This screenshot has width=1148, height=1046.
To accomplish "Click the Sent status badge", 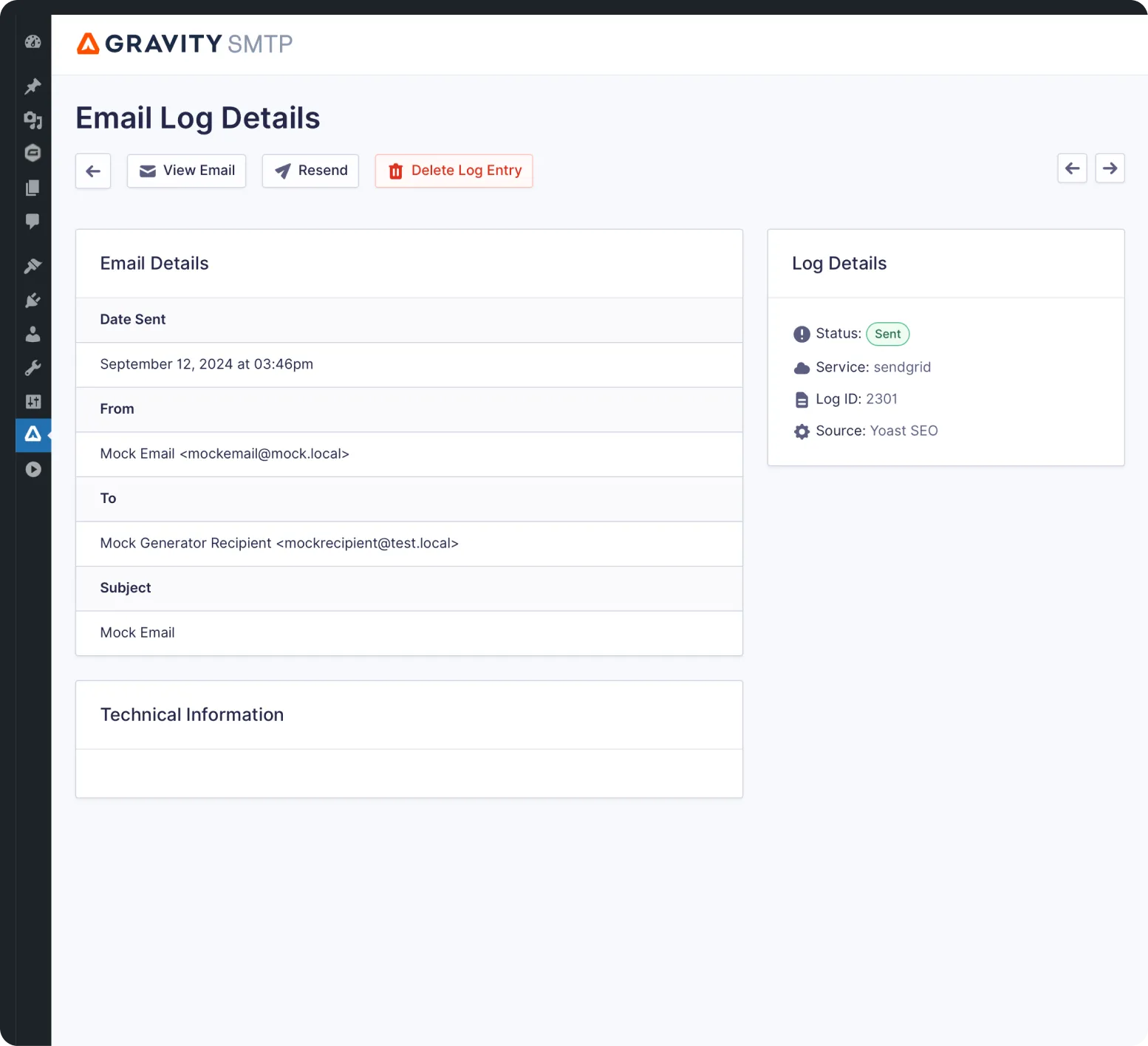I will [887, 334].
